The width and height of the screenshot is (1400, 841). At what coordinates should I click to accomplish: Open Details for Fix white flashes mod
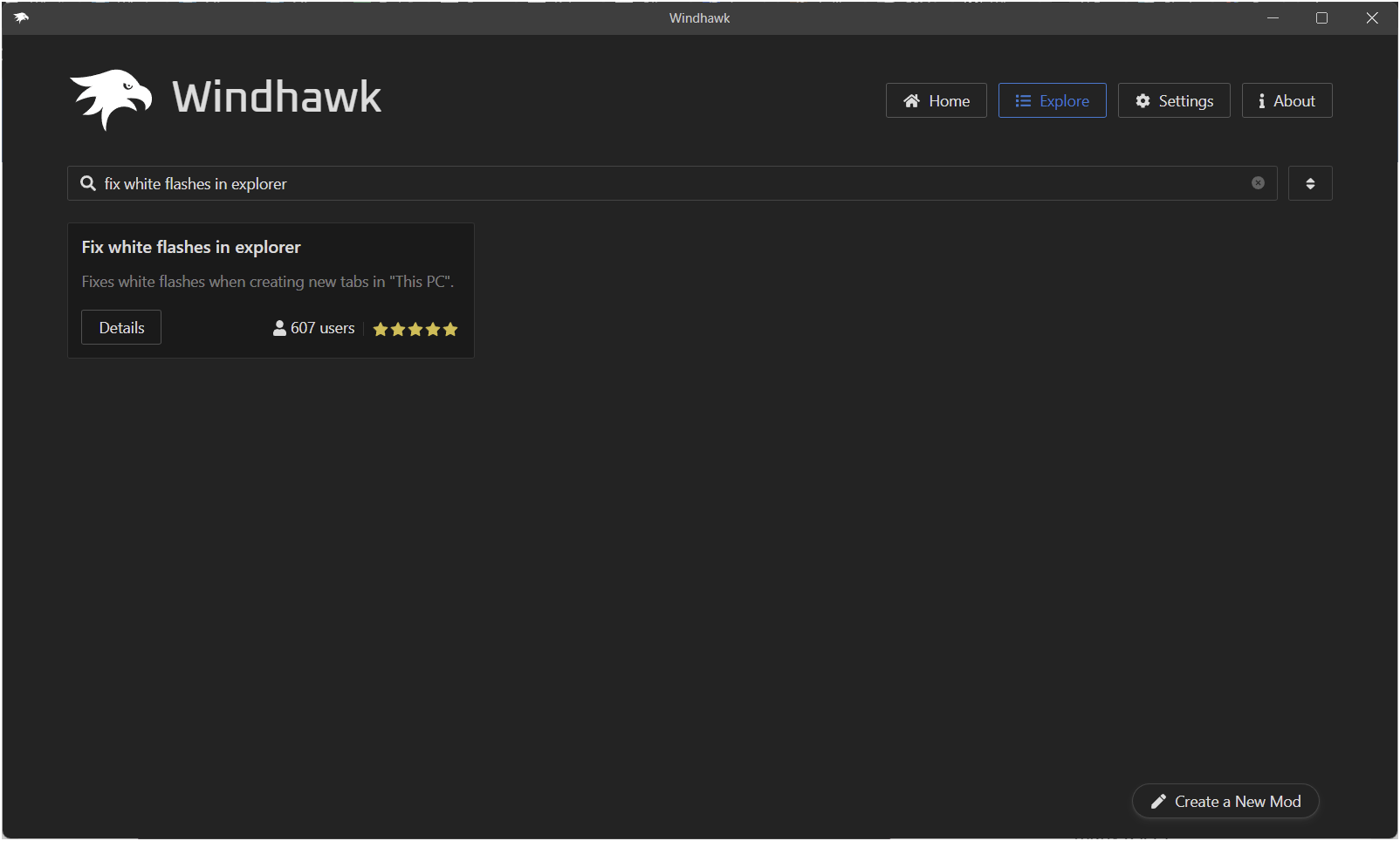click(121, 327)
